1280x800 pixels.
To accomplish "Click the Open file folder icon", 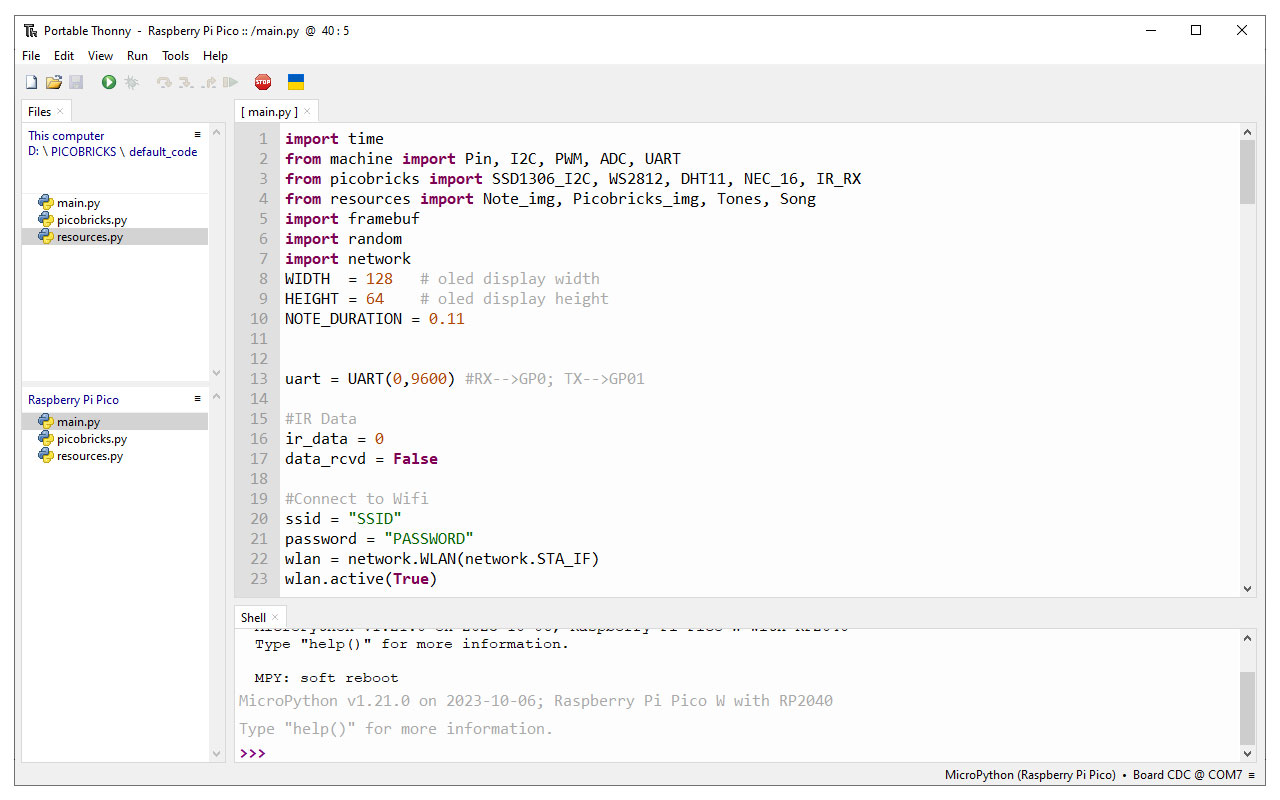I will tap(54, 82).
